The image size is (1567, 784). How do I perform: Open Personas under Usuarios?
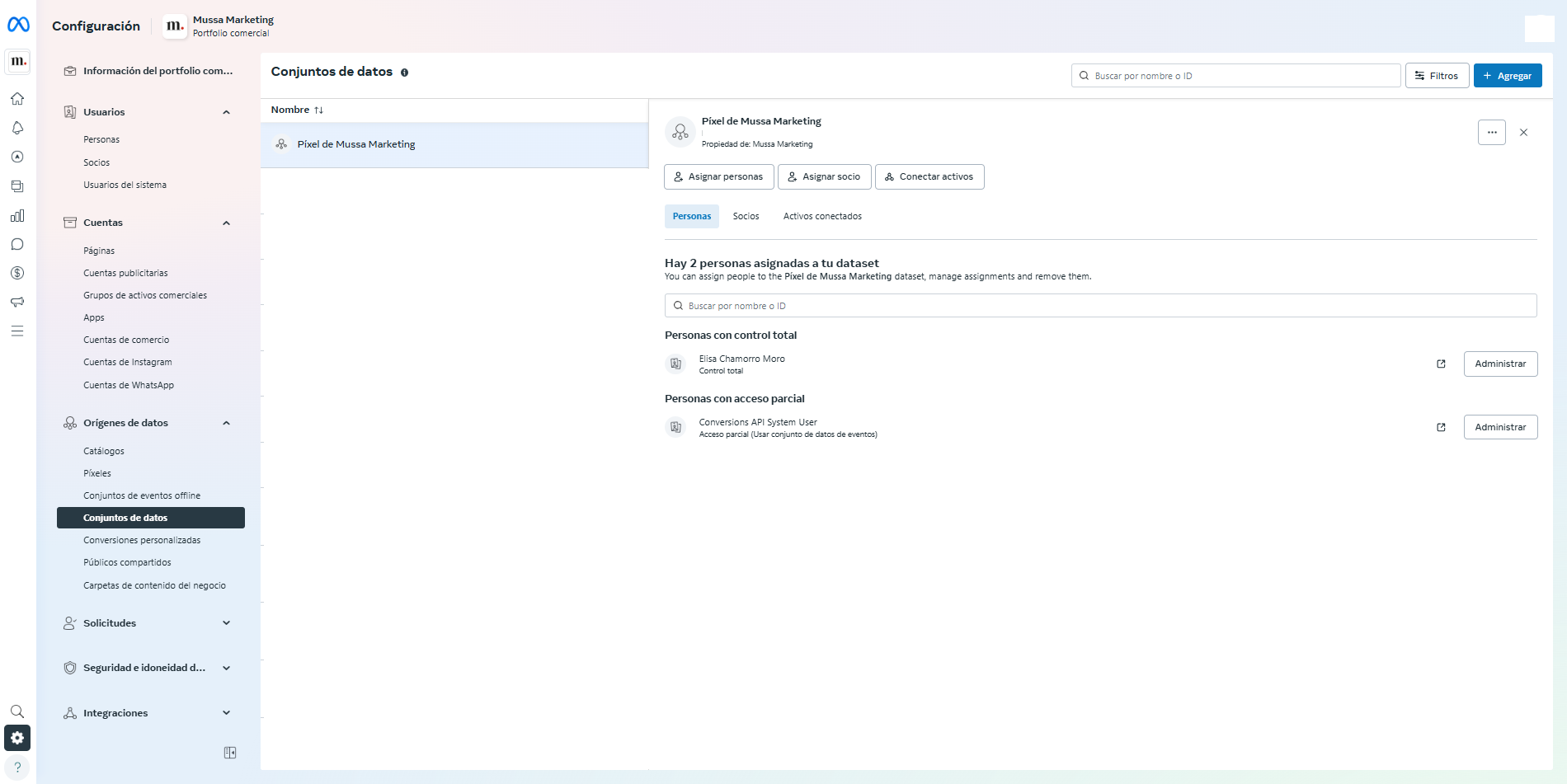coord(101,139)
